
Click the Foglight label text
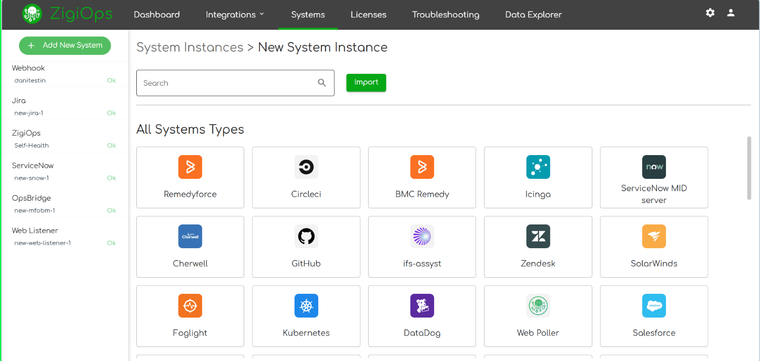point(190,333)
